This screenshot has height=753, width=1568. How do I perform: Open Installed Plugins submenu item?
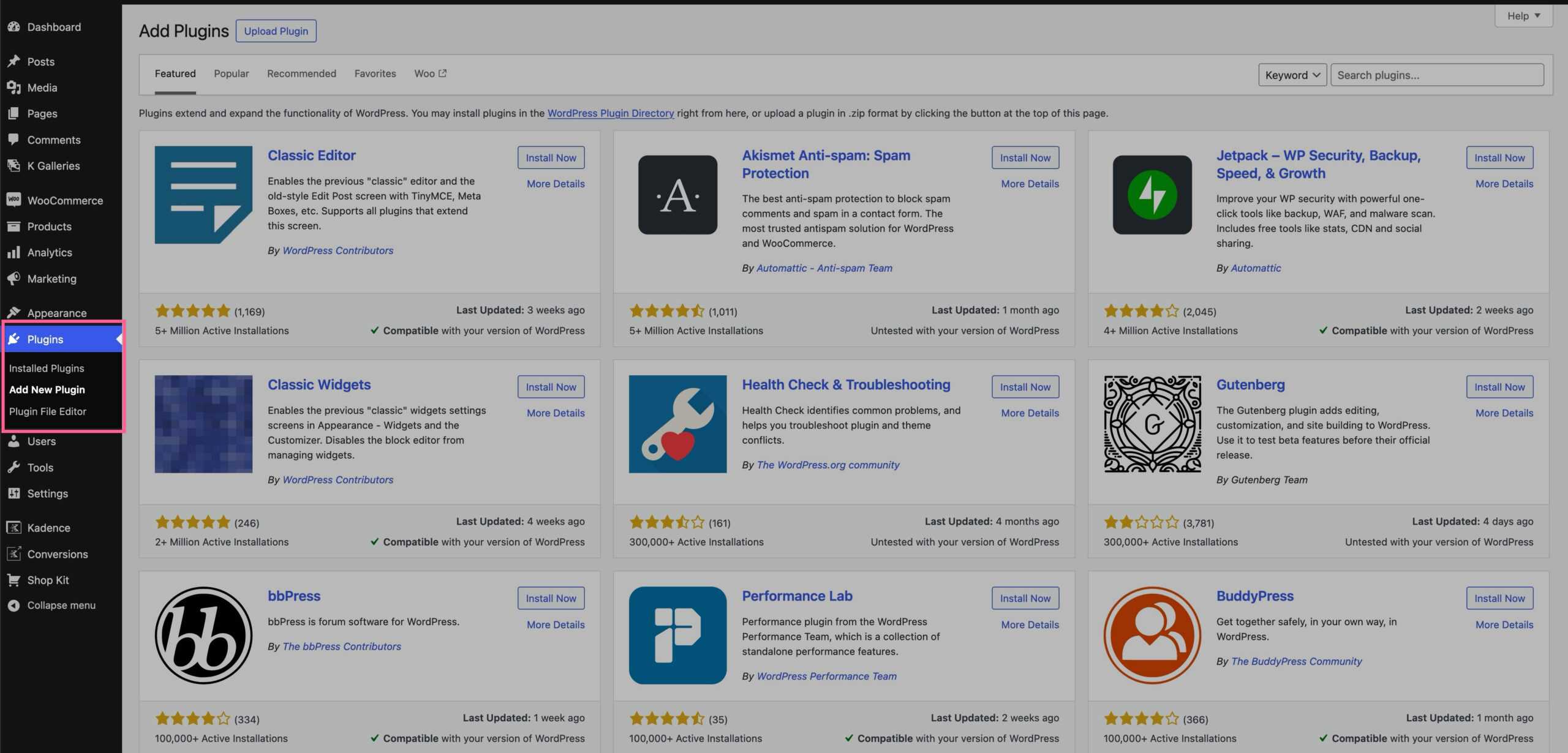(47, 368)
